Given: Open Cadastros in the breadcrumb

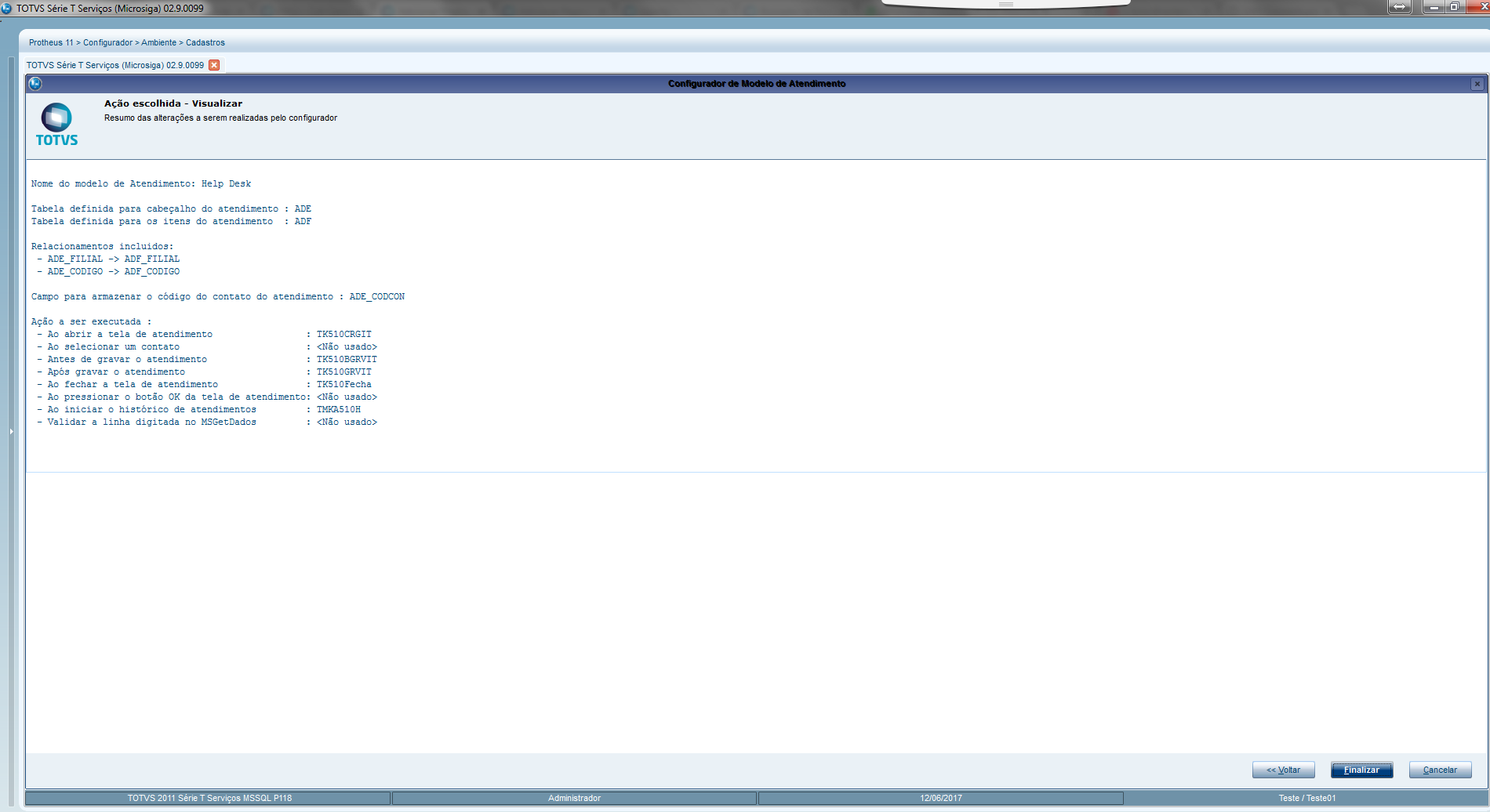Looking at the screenshot, I should (205, 42).
